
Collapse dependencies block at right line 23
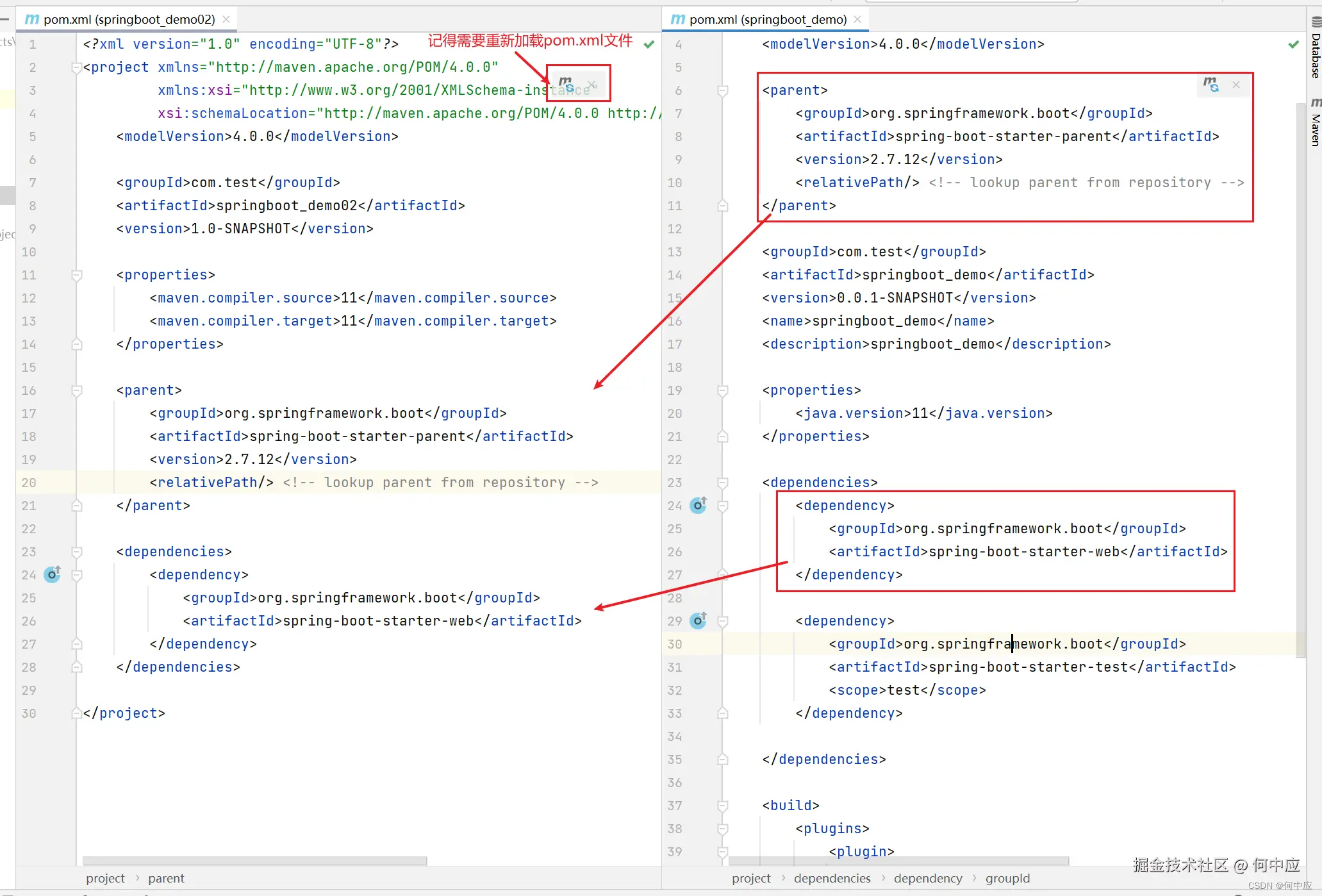pyautogui.click(x=723, y=483)
